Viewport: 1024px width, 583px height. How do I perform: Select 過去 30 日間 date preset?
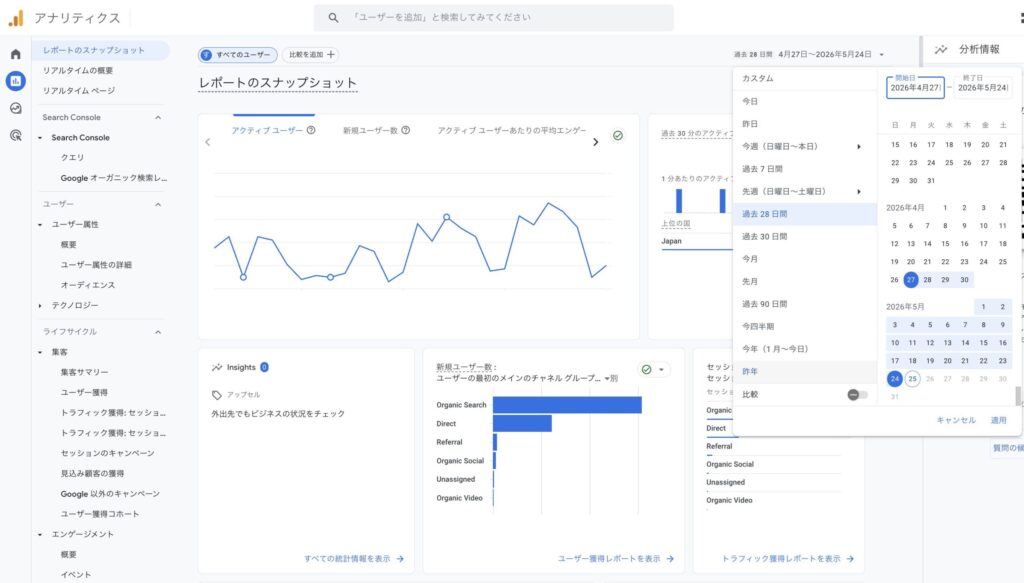point(805,236)
